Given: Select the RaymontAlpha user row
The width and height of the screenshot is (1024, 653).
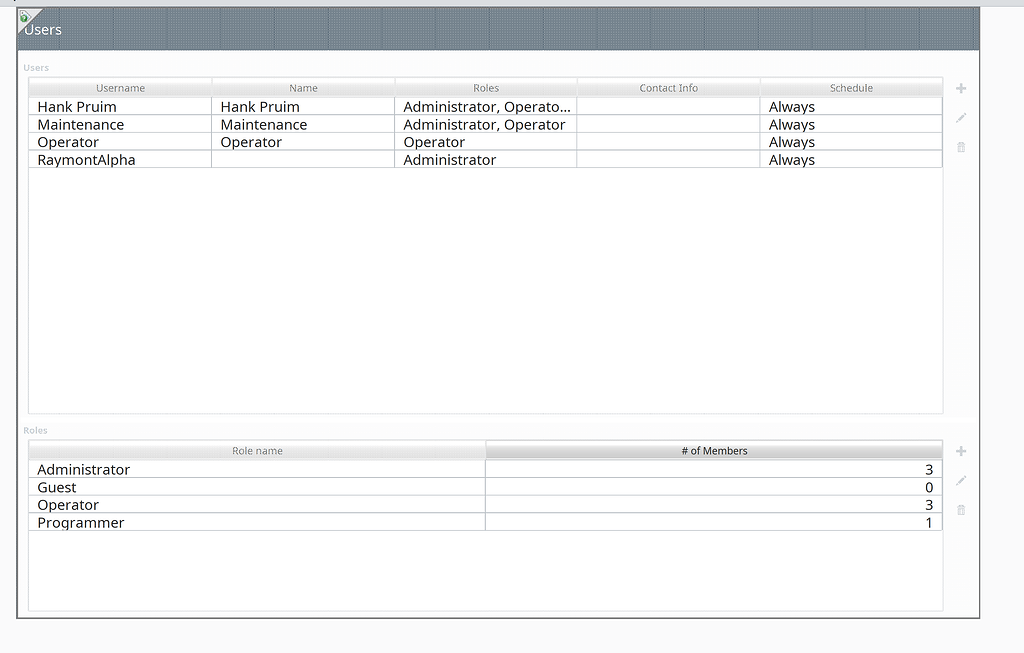Looking at the screenshot, I should (120, 159).
